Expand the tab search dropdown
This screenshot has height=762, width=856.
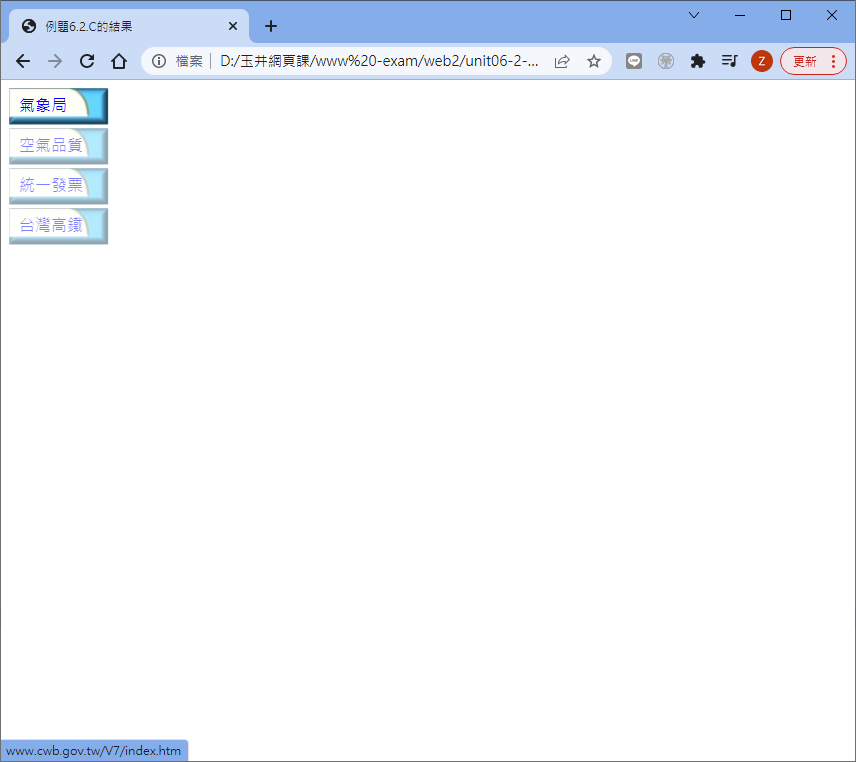tap(694, 15)
